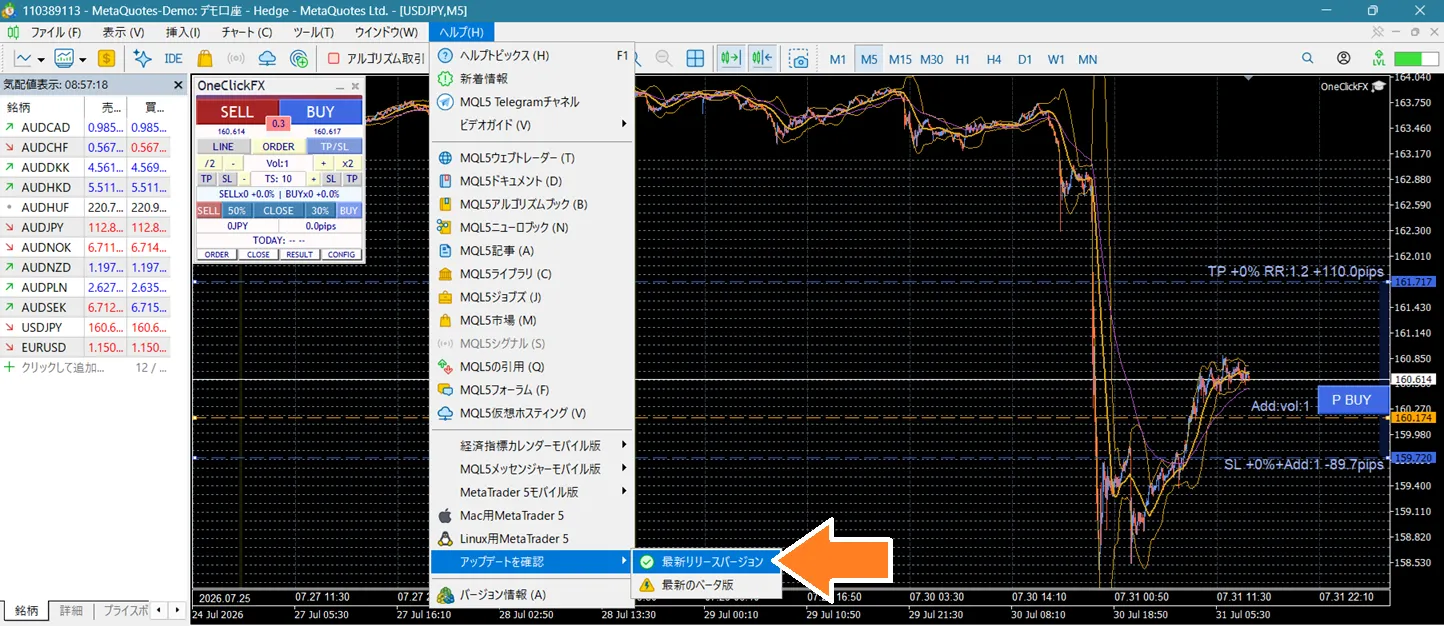Image resolution: width=1444 pixels, height=626 pixels.
Task: Toggle the LINE button in OneClickFX panel
Action: 224,146
